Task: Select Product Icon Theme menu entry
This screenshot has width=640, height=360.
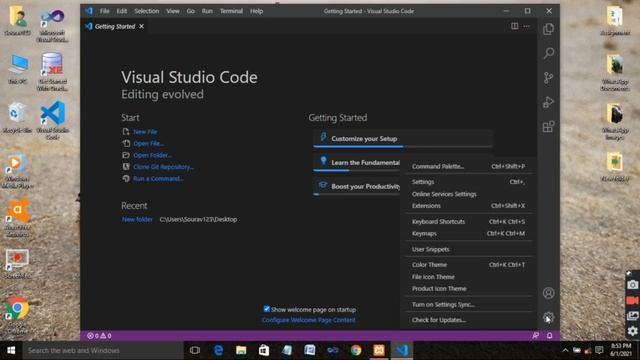Action: 468,289
